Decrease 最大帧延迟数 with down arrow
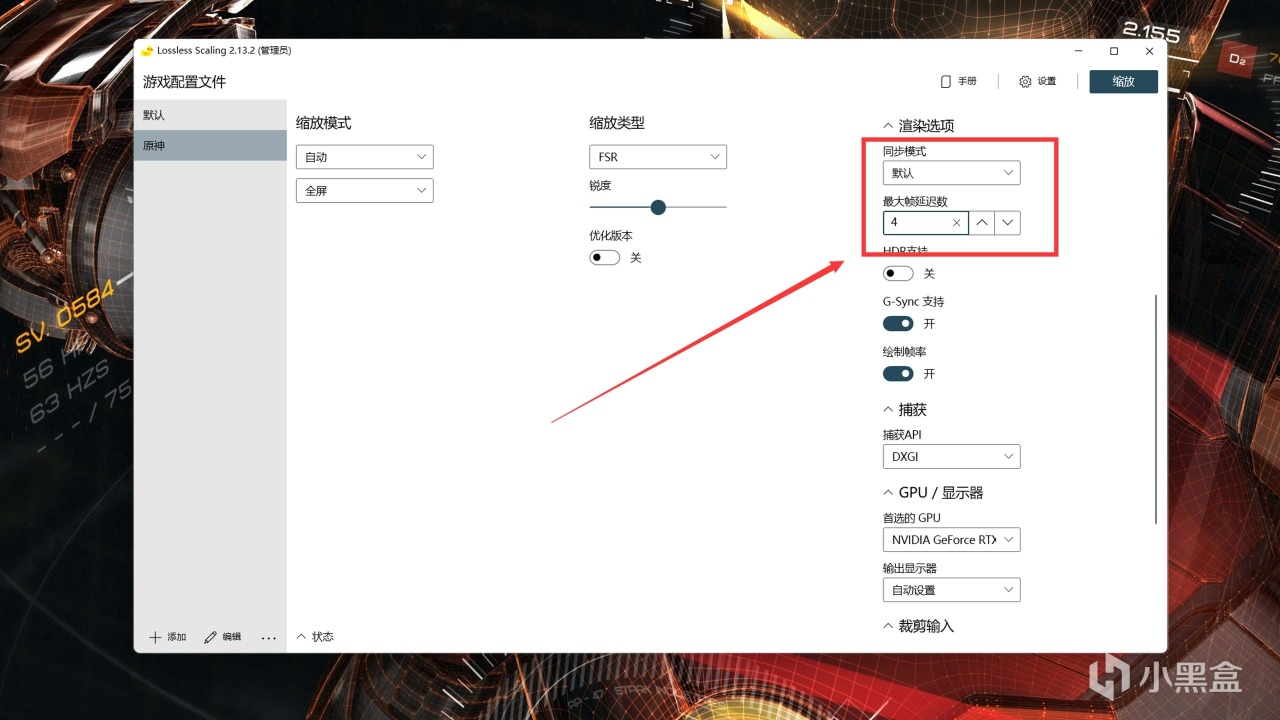Viewport: 1280px width, 720px height. 1008,222
